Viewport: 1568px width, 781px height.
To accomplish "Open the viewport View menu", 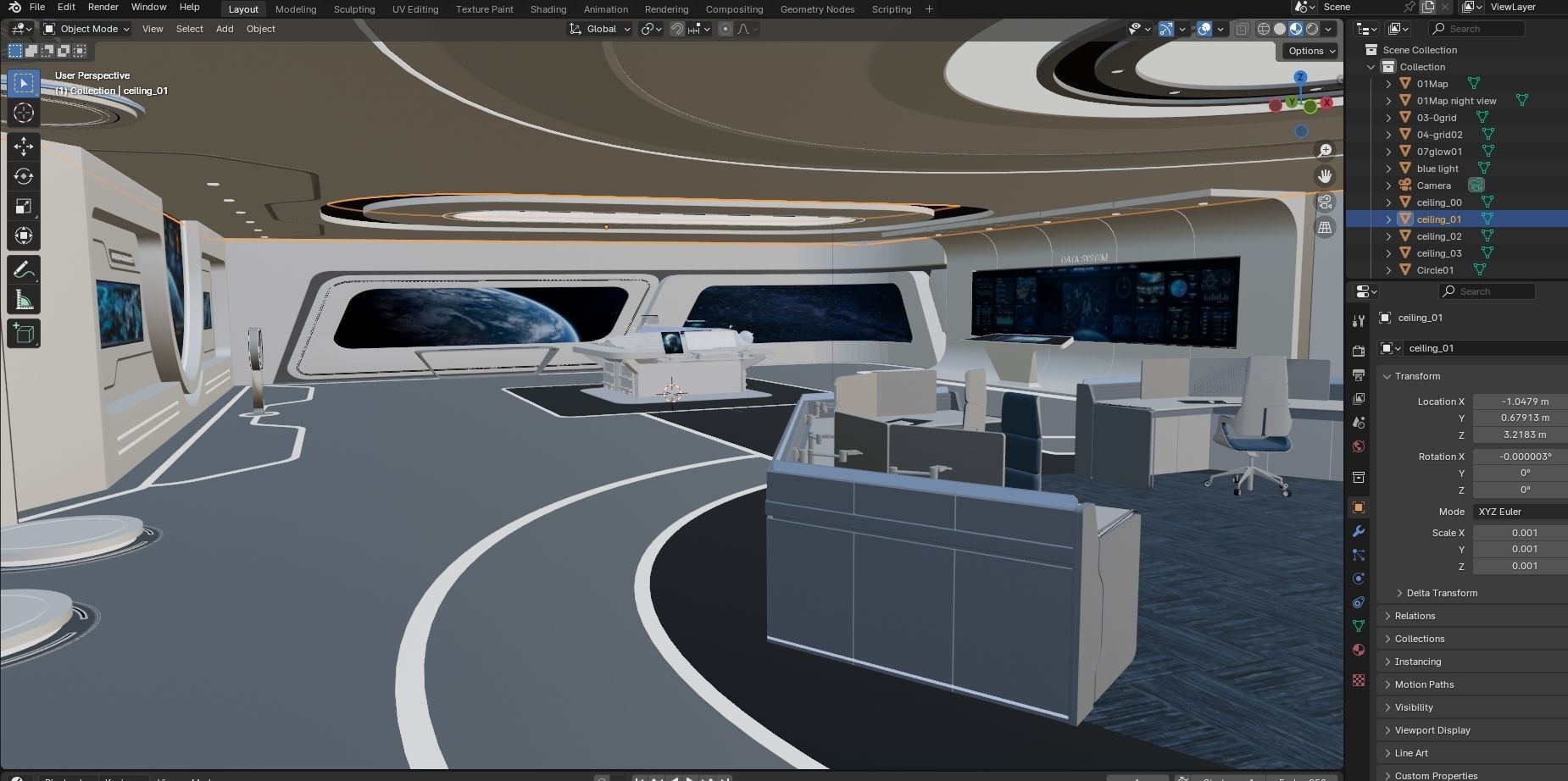I will 153,29.
